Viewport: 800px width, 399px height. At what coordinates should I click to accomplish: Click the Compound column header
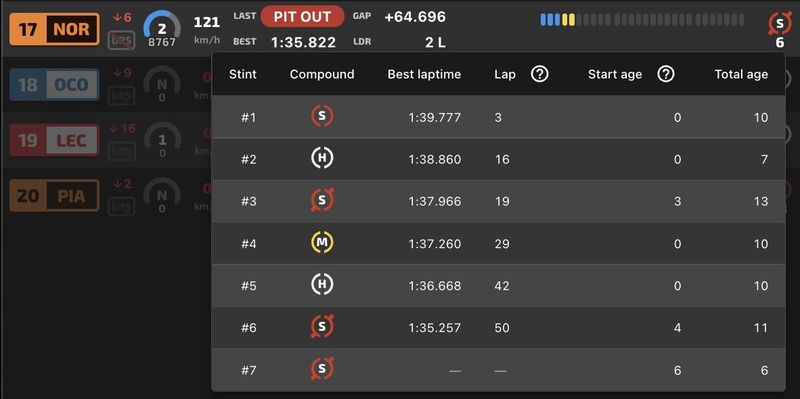pyautogui.click(x=322, y=74)
